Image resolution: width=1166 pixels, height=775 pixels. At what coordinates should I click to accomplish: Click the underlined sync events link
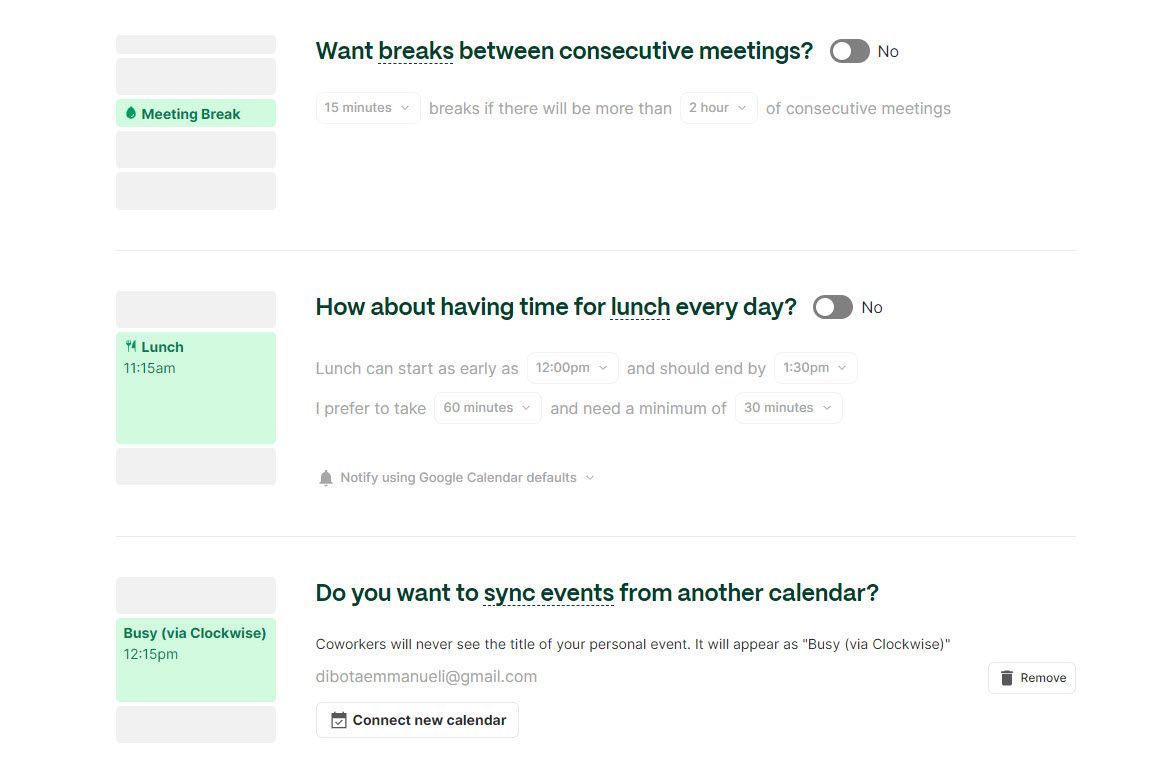[548, 593]
